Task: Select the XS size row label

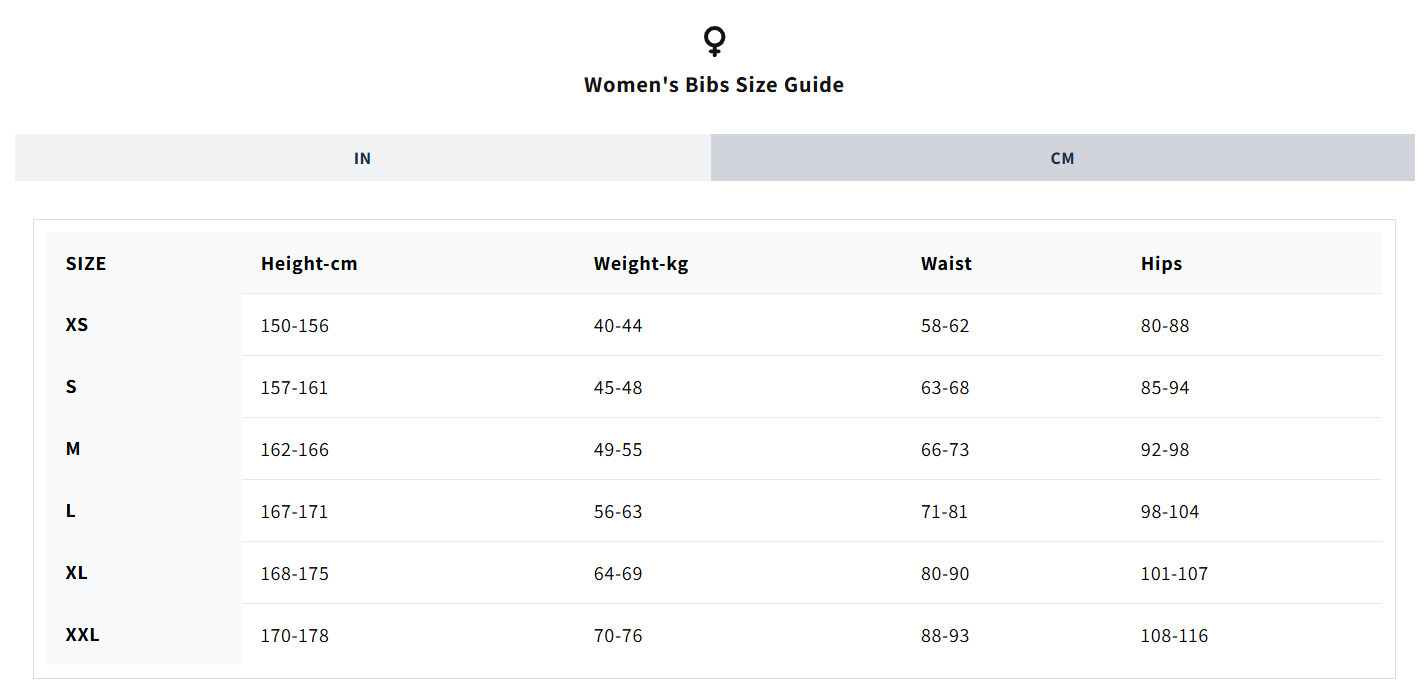Action: (77, 325)
